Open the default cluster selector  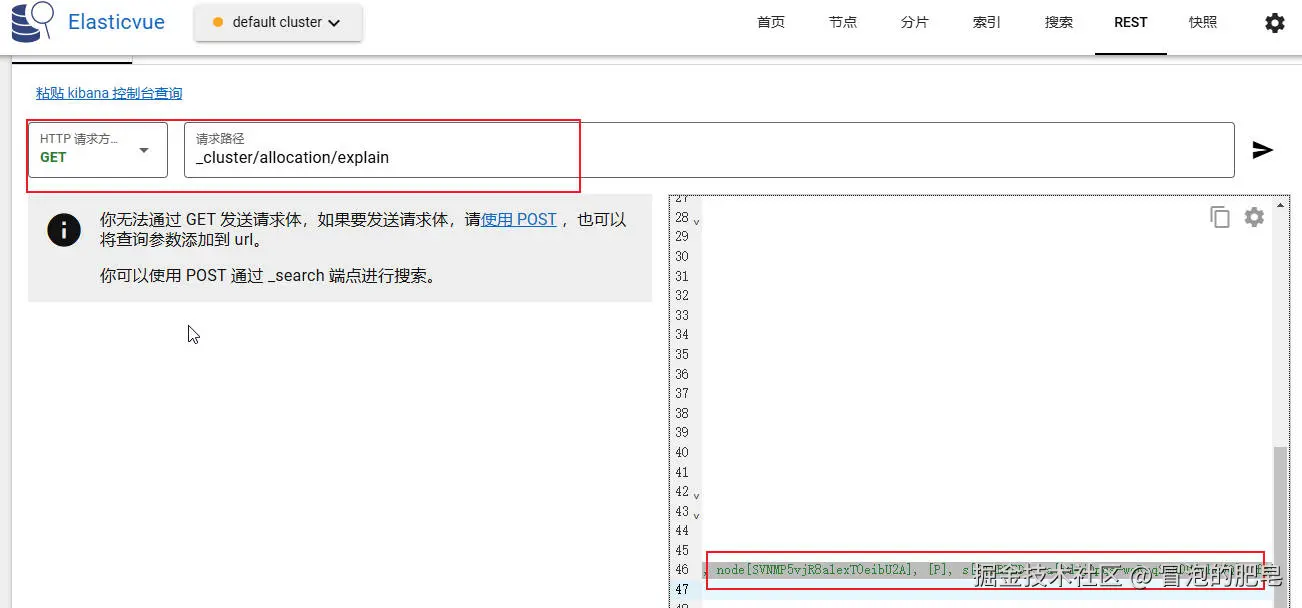278,22
